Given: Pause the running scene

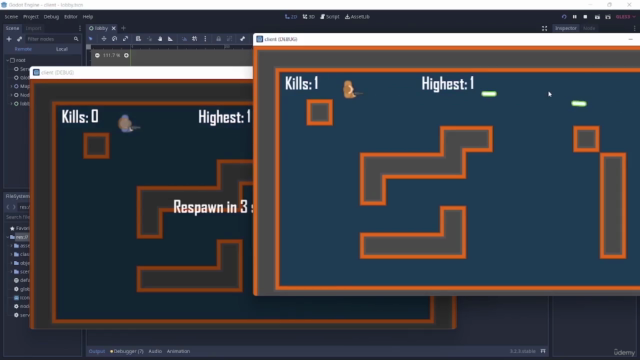Looking at the screenshot, I should point(575,17).
